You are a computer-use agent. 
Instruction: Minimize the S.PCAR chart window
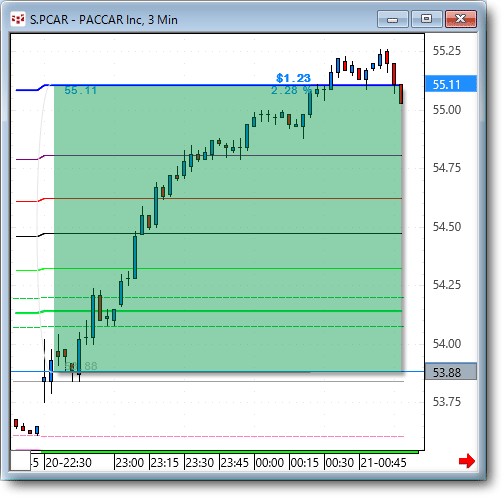click(x=393, y=19)
